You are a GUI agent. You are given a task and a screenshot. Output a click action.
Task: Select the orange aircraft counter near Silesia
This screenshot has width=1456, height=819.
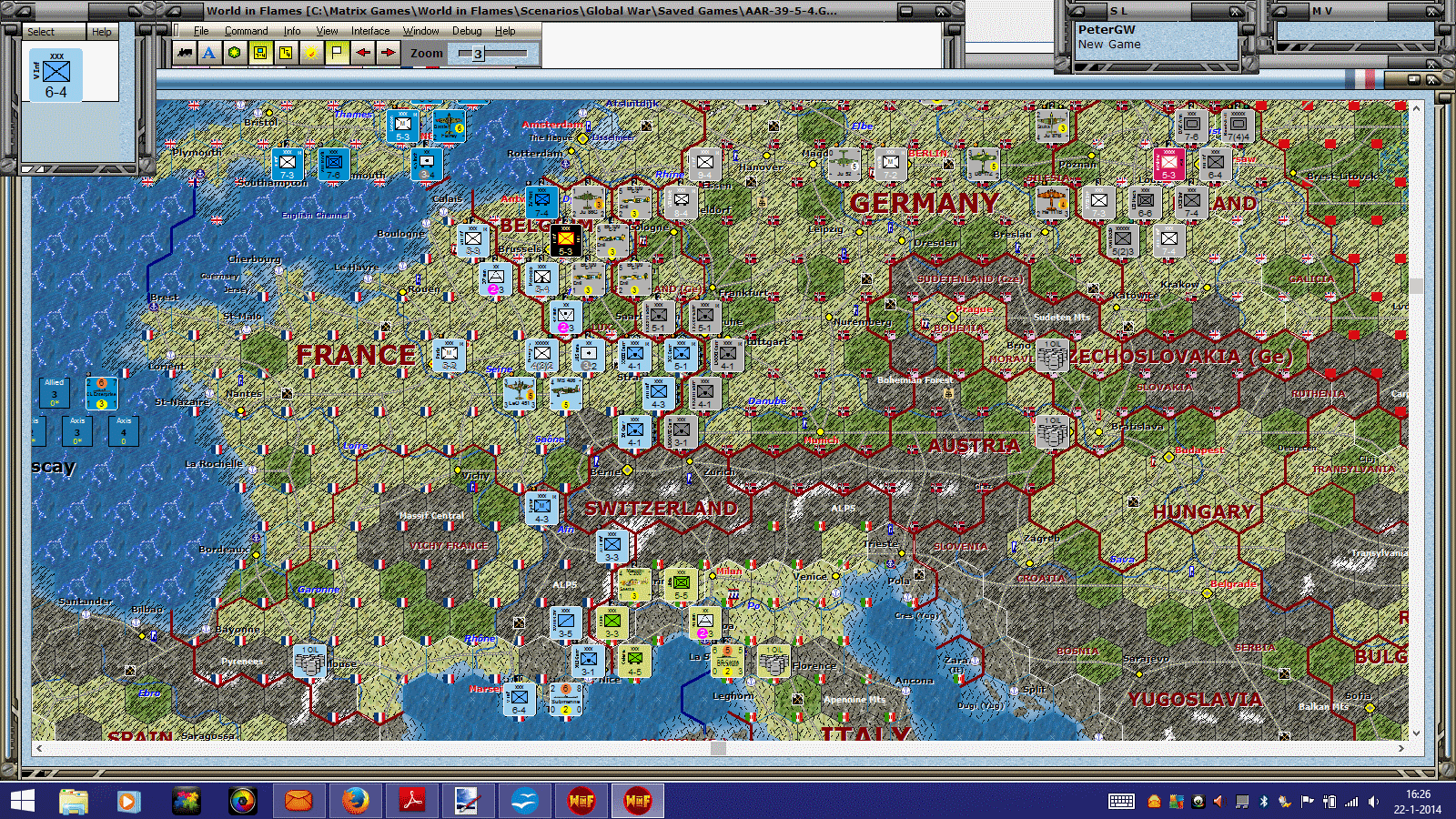[1051, 201]
